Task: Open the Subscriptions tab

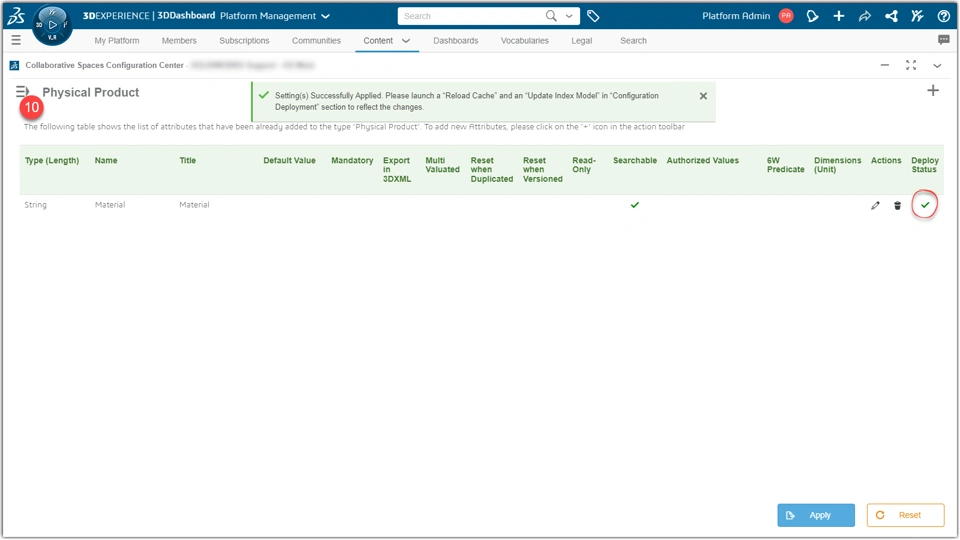Action: (x=244, y=40)
